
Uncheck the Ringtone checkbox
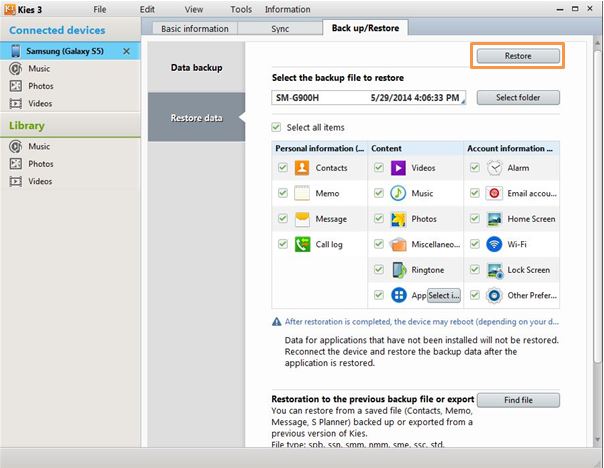pyautogui.click(x=379, y=269)
